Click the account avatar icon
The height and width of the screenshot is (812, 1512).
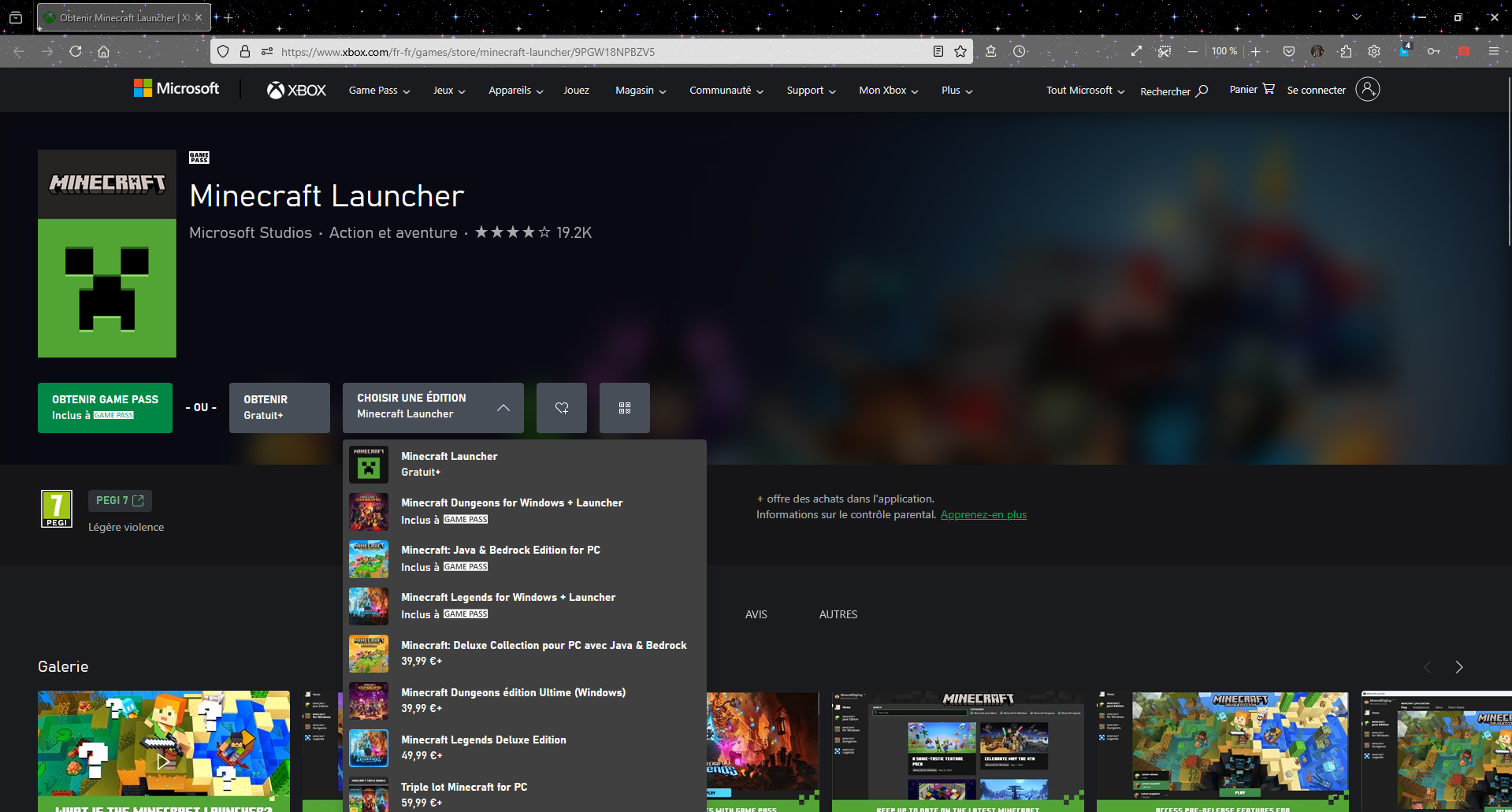(x=1368, y=90)
